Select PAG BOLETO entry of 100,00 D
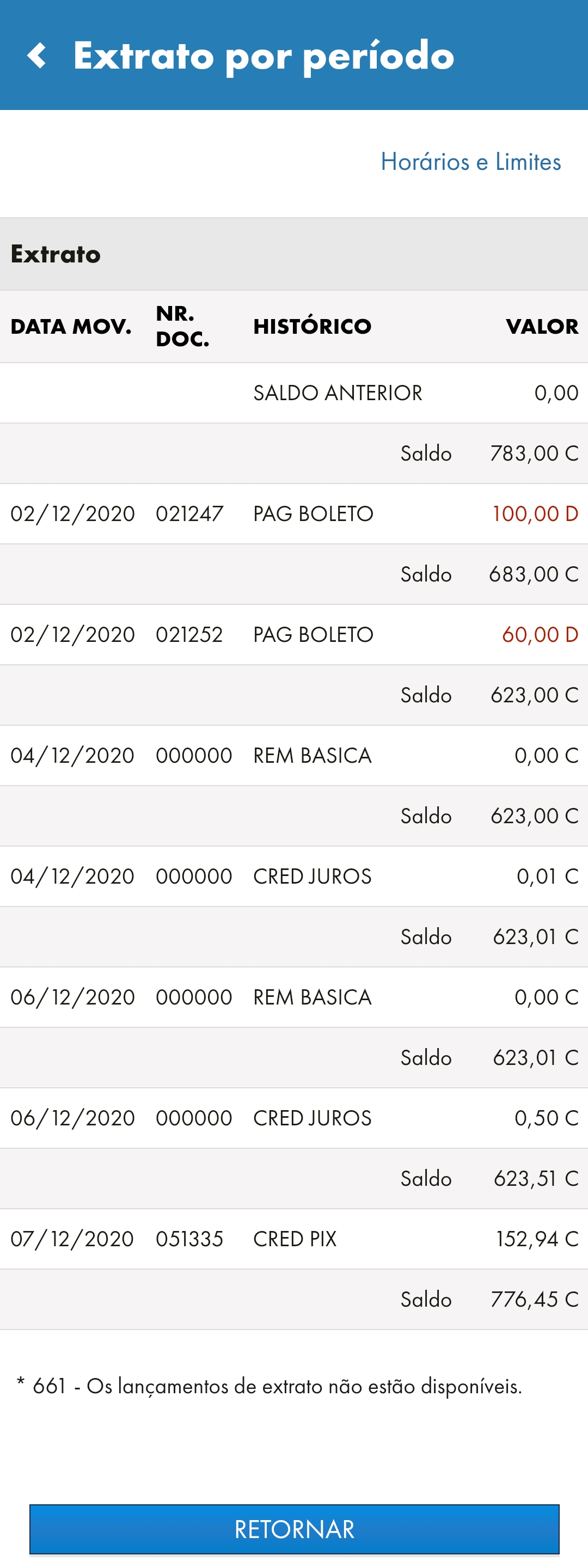 point(294,514)
